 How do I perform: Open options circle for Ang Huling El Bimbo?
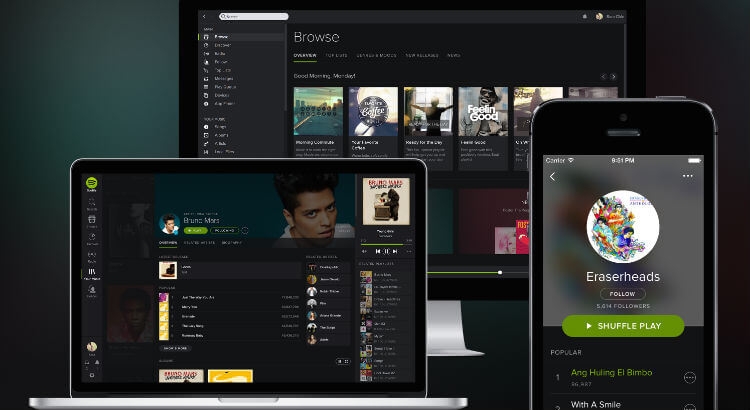pyautogui.click(x=690, y=377)
